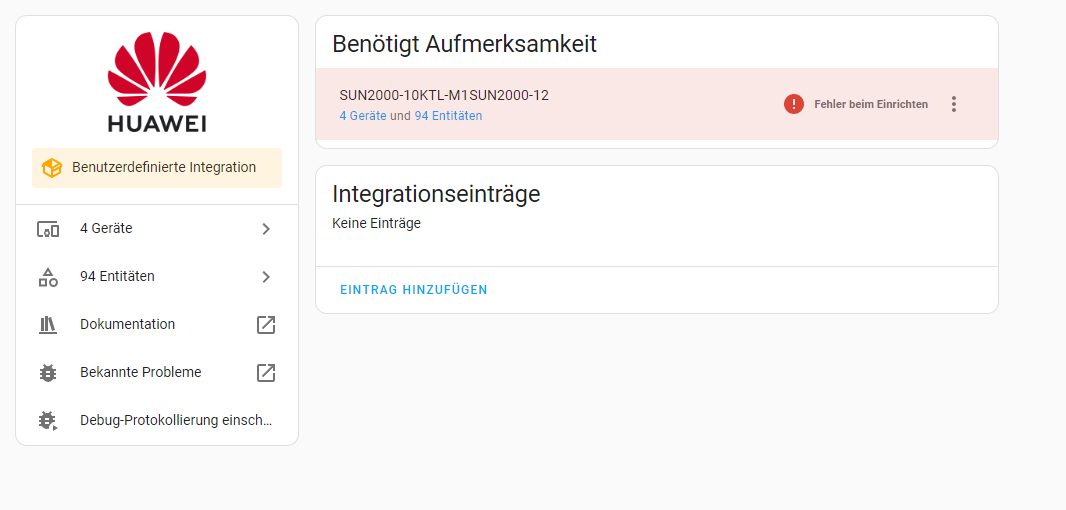Click the bug icon for Bekannte Probleme
Screen dimensions: 1066x510
[48, 373]
